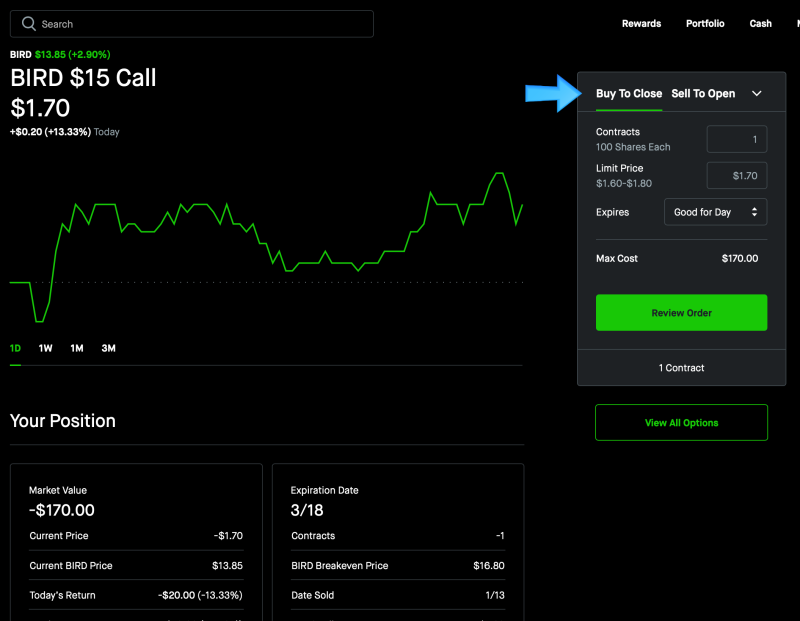Viewport: 800px width, 621px height.
Task: Click BIRD Breakeven Price $16.80 value
Action: pyautogui.click(x=489, y=565)
